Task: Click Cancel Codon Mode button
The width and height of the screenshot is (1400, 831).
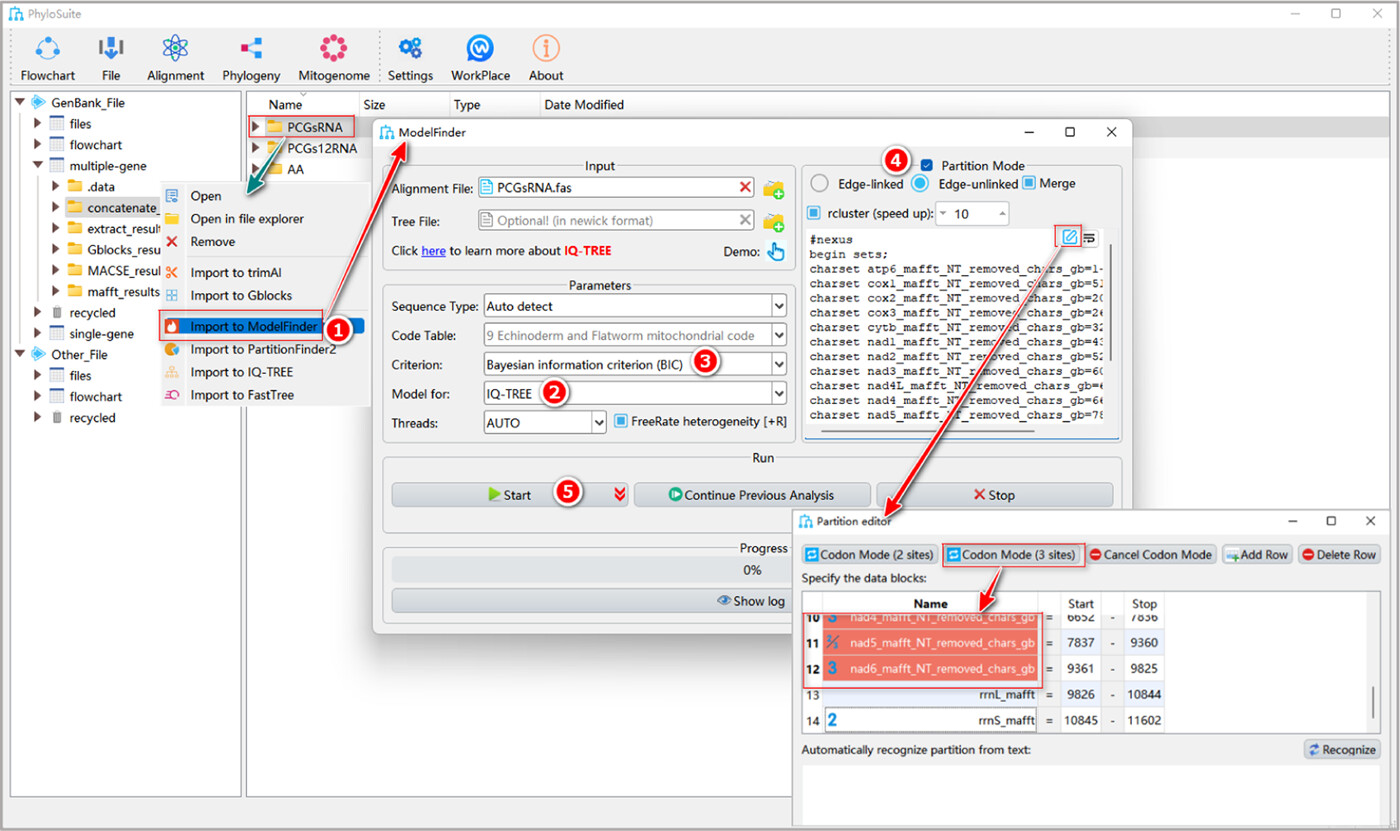Action: pos(1152,554)
